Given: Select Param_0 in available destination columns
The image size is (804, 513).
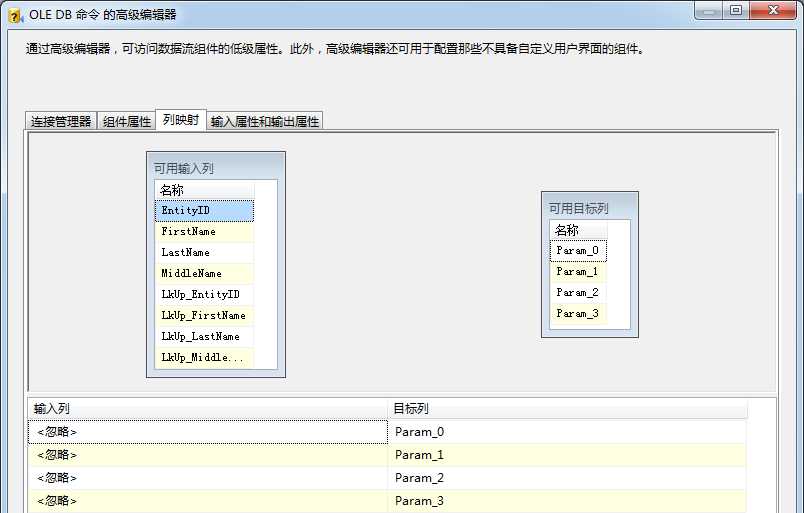Looking at the screenshot, I should coord(578,251).
